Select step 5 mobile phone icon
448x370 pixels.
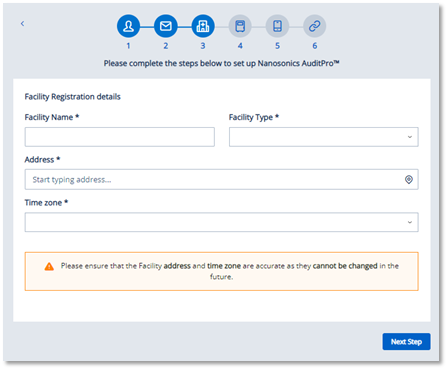point(277,26)
